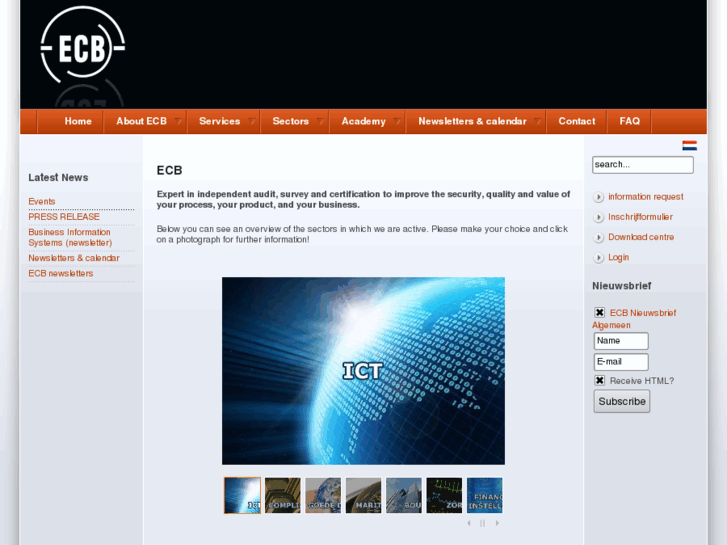
Task: Click the Nieuwsbrief heading
Action: [622, 286]
